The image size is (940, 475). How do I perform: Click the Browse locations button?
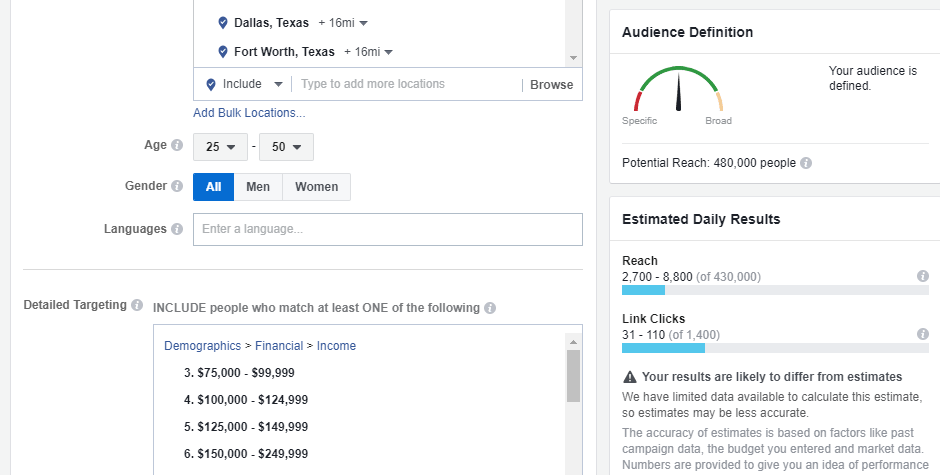[x=551, y=85]
